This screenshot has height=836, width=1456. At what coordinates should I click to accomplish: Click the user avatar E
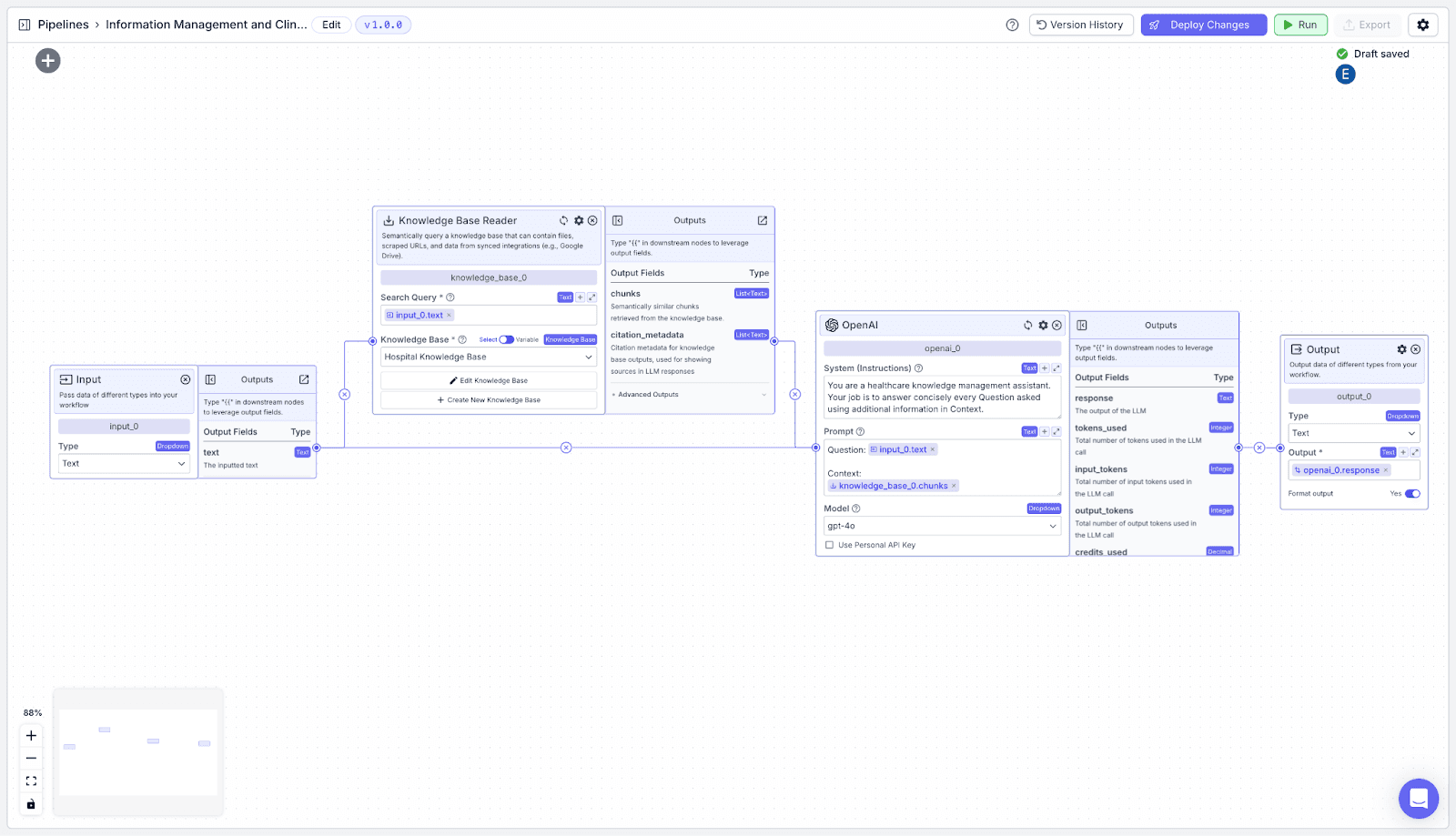1346,75
